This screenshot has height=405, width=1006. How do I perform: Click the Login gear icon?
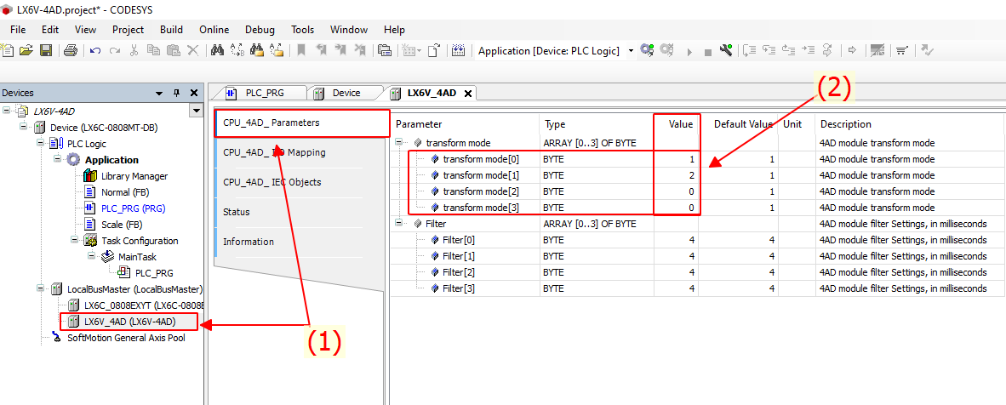click(647, 50)
